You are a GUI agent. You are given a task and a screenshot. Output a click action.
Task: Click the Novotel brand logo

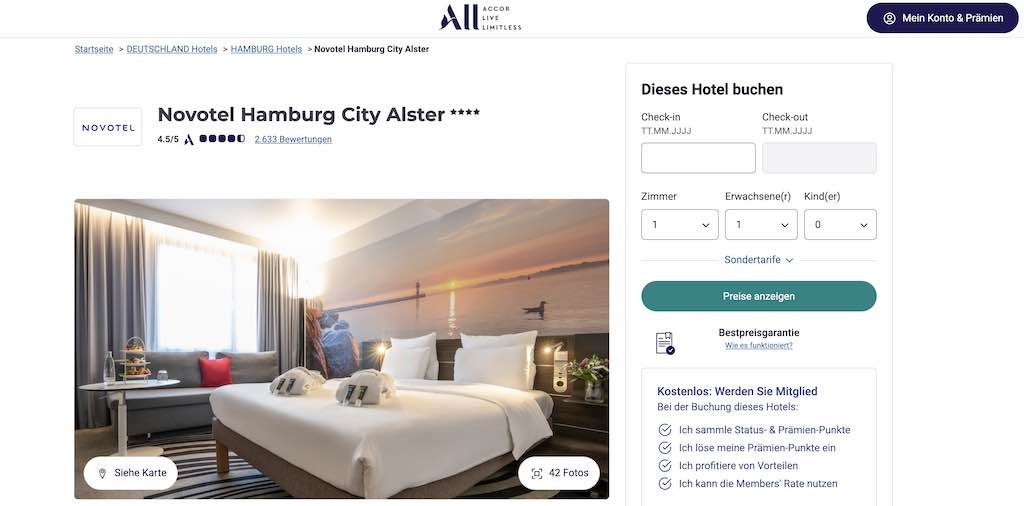(x=108, y=127)
